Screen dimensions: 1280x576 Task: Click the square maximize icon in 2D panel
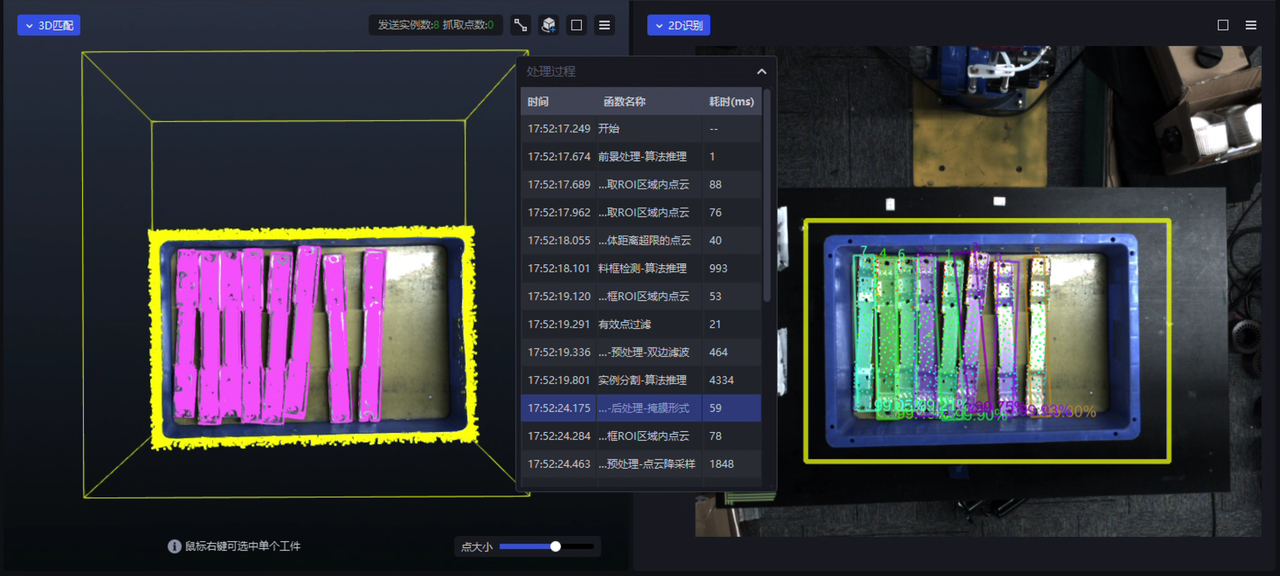click(1223, 25)
